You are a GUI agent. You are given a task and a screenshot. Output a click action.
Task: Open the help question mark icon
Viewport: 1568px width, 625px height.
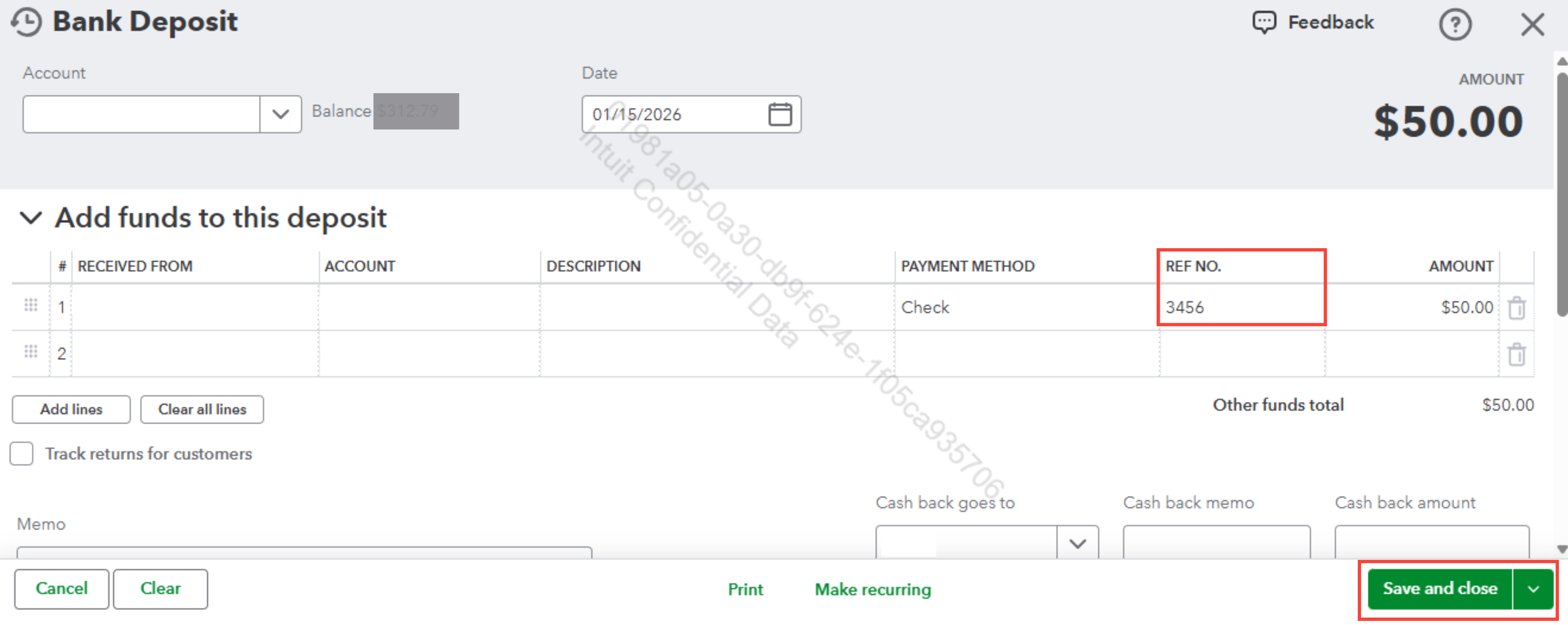point(1454,25)
